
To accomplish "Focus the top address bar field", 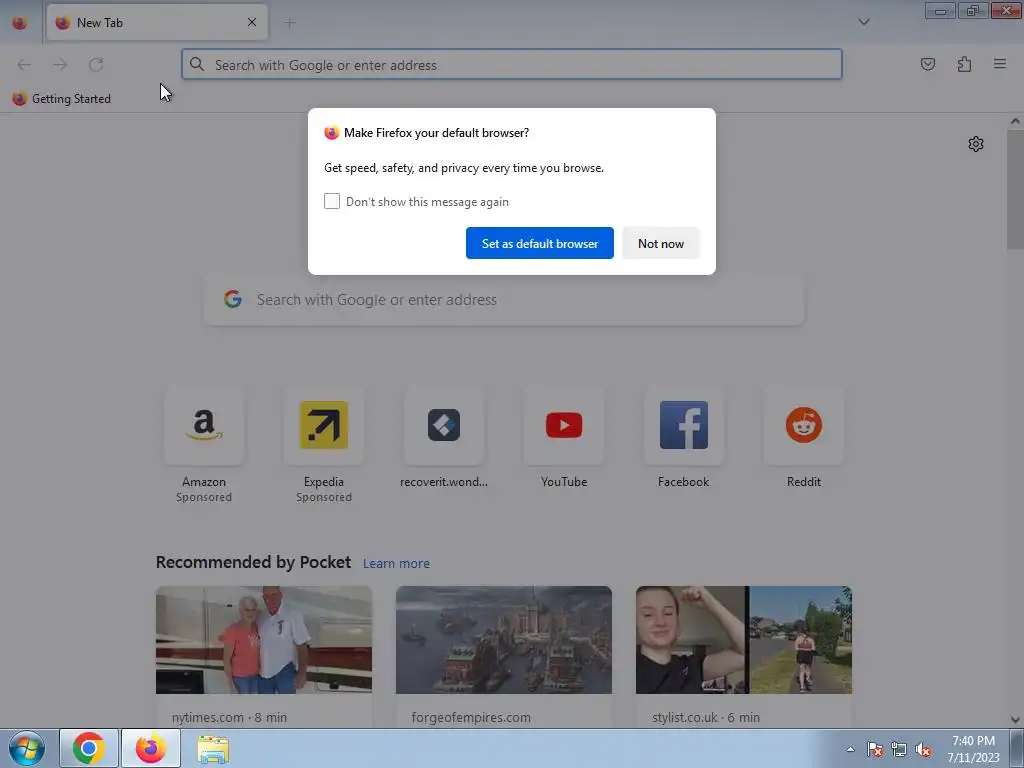I will [x=511, y=65].
